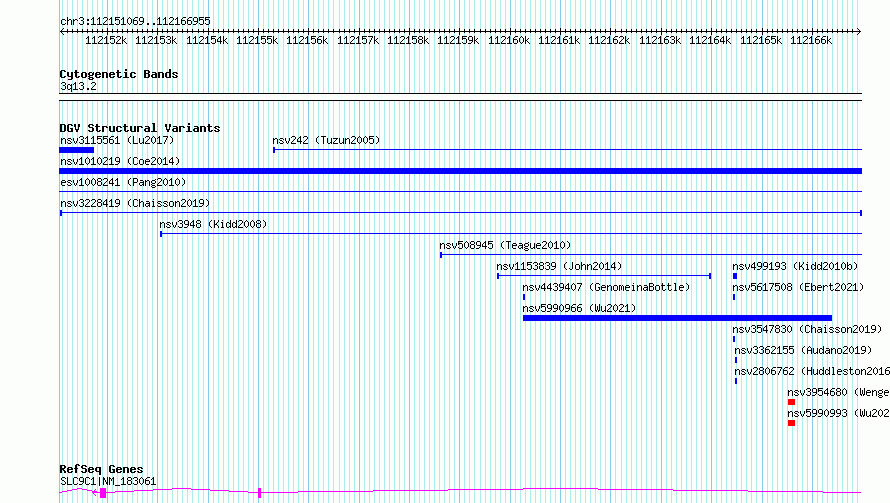The width and height of the screenshot is (890, 503).
Task: Click the nsv499193 (Kidd2010b) blue marker
Action: (x=735, y=276)
